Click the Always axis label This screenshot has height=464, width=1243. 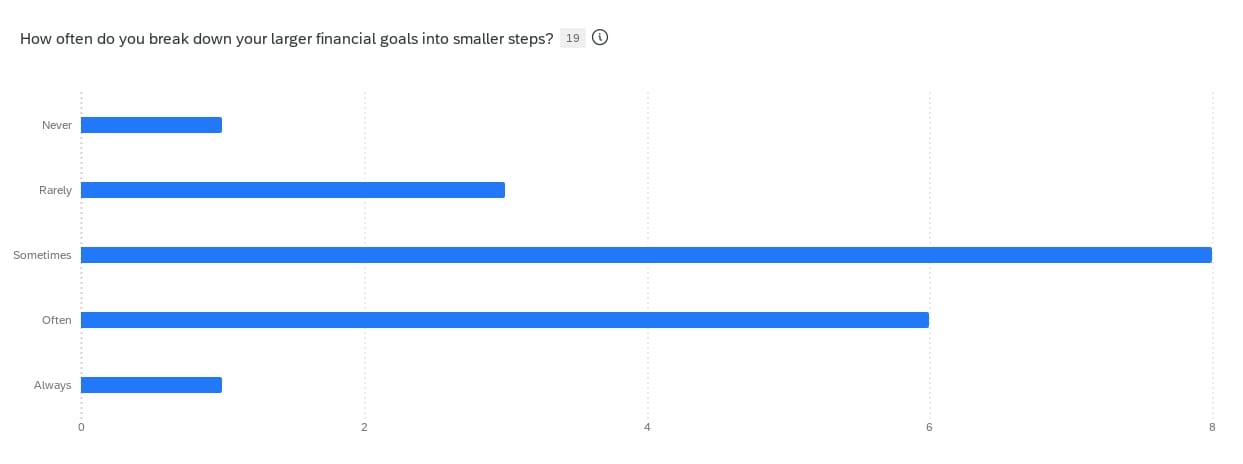pos(53,385)
